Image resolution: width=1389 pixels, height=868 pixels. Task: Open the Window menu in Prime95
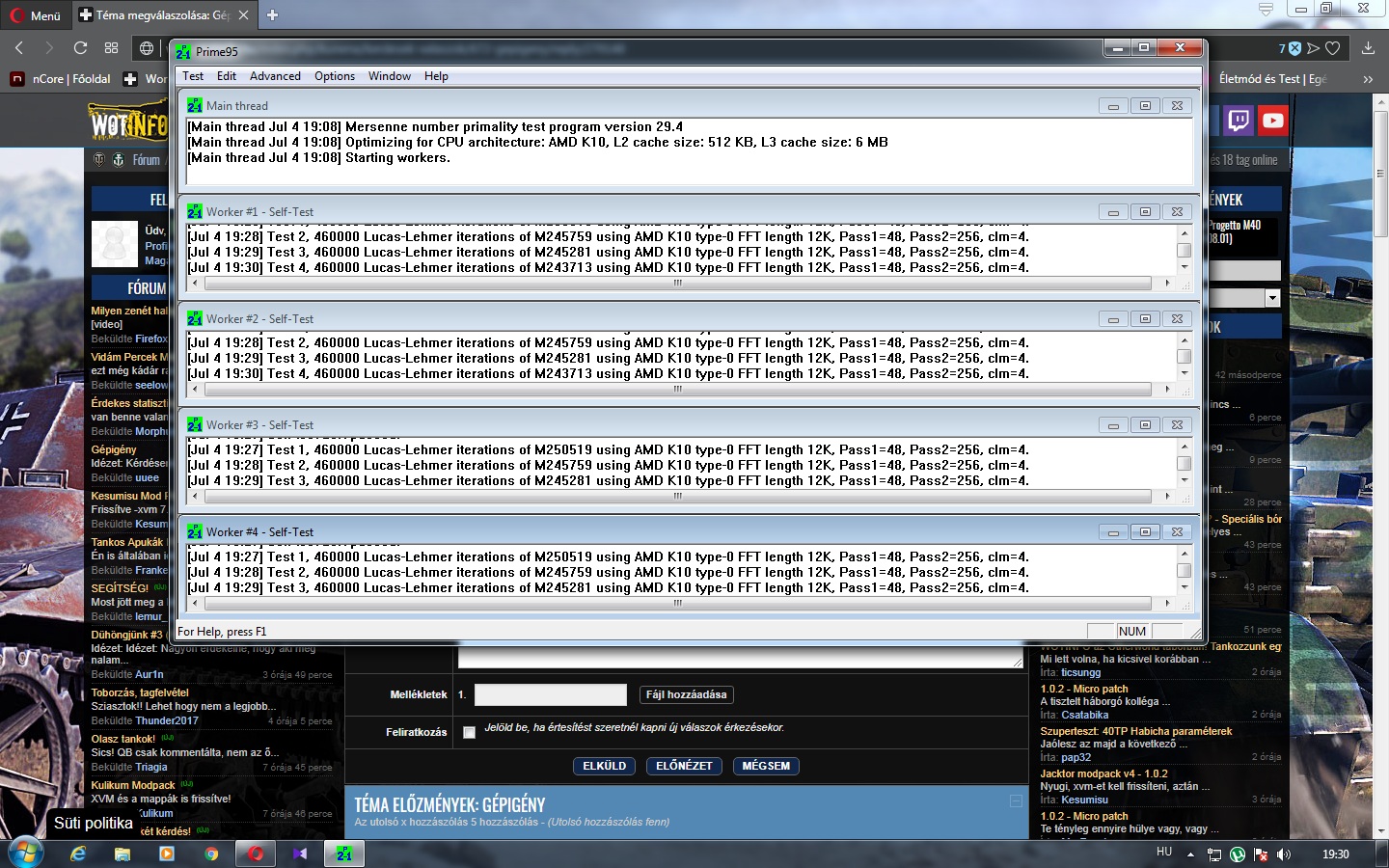(x=390, y=76)
